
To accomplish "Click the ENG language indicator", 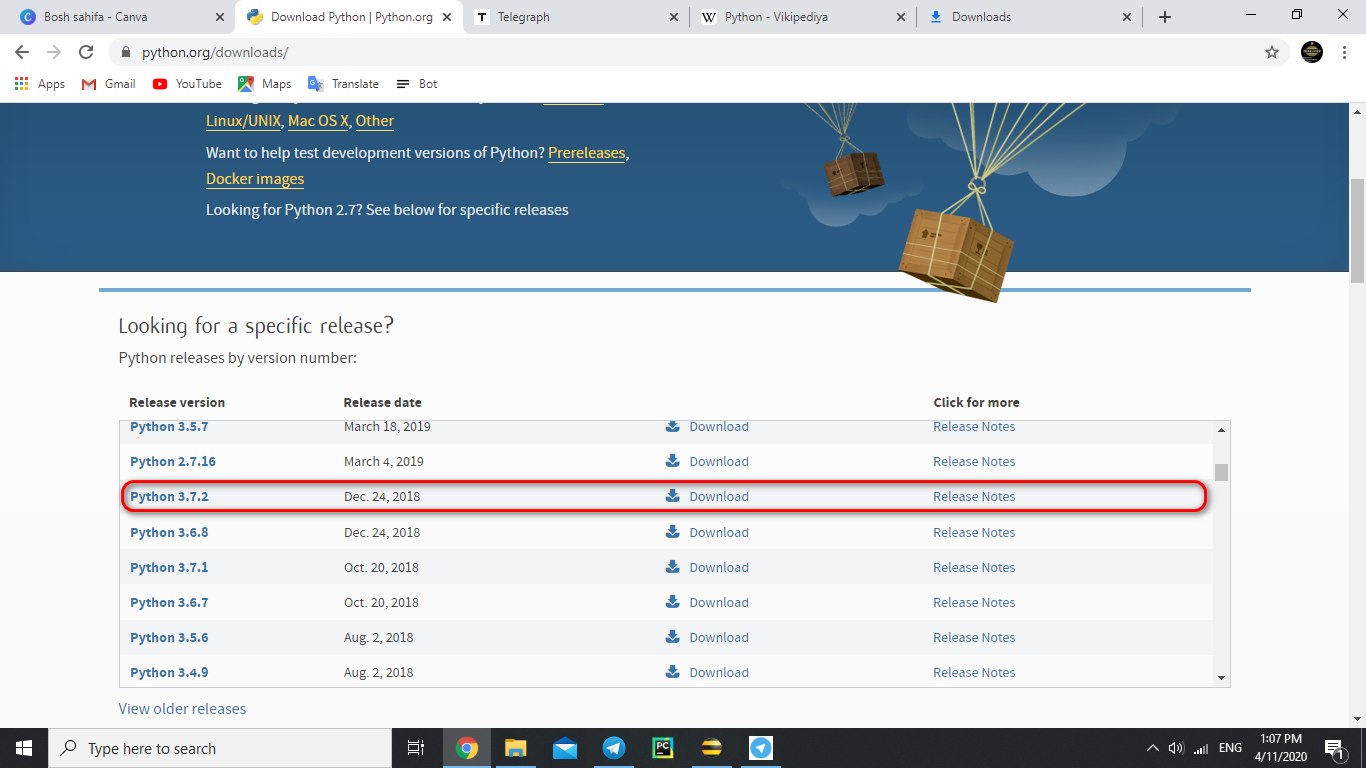I will click(x=1230, y=748).
